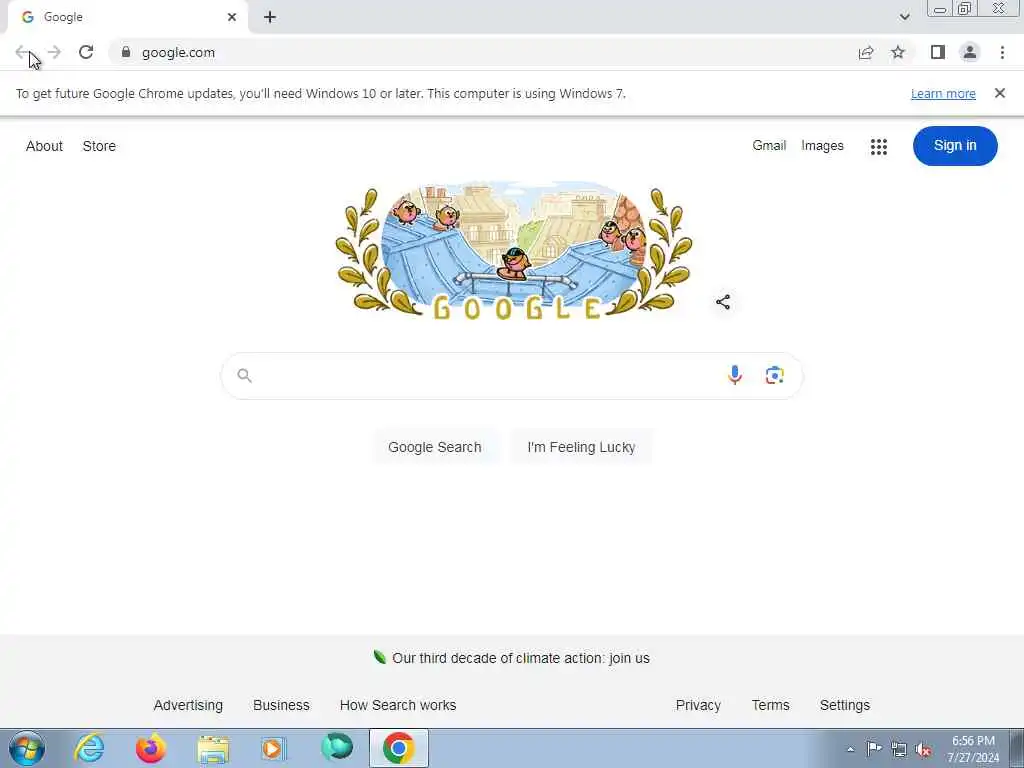Focus the Google search input box
Viewport: 1024px width, 768px height.
[x=483, y=376]
